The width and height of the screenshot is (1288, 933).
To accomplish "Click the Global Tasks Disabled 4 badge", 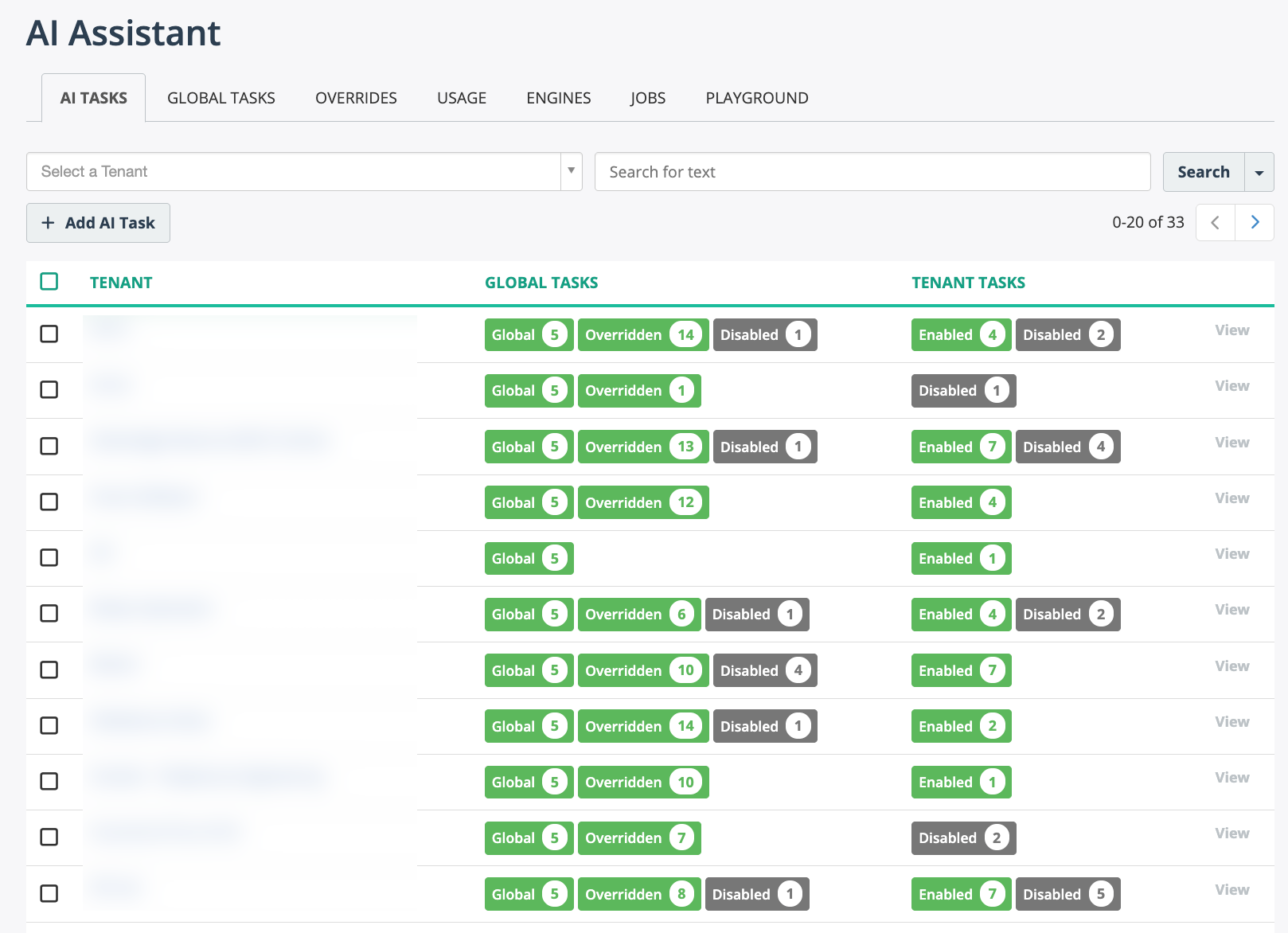I will (764, 671).
